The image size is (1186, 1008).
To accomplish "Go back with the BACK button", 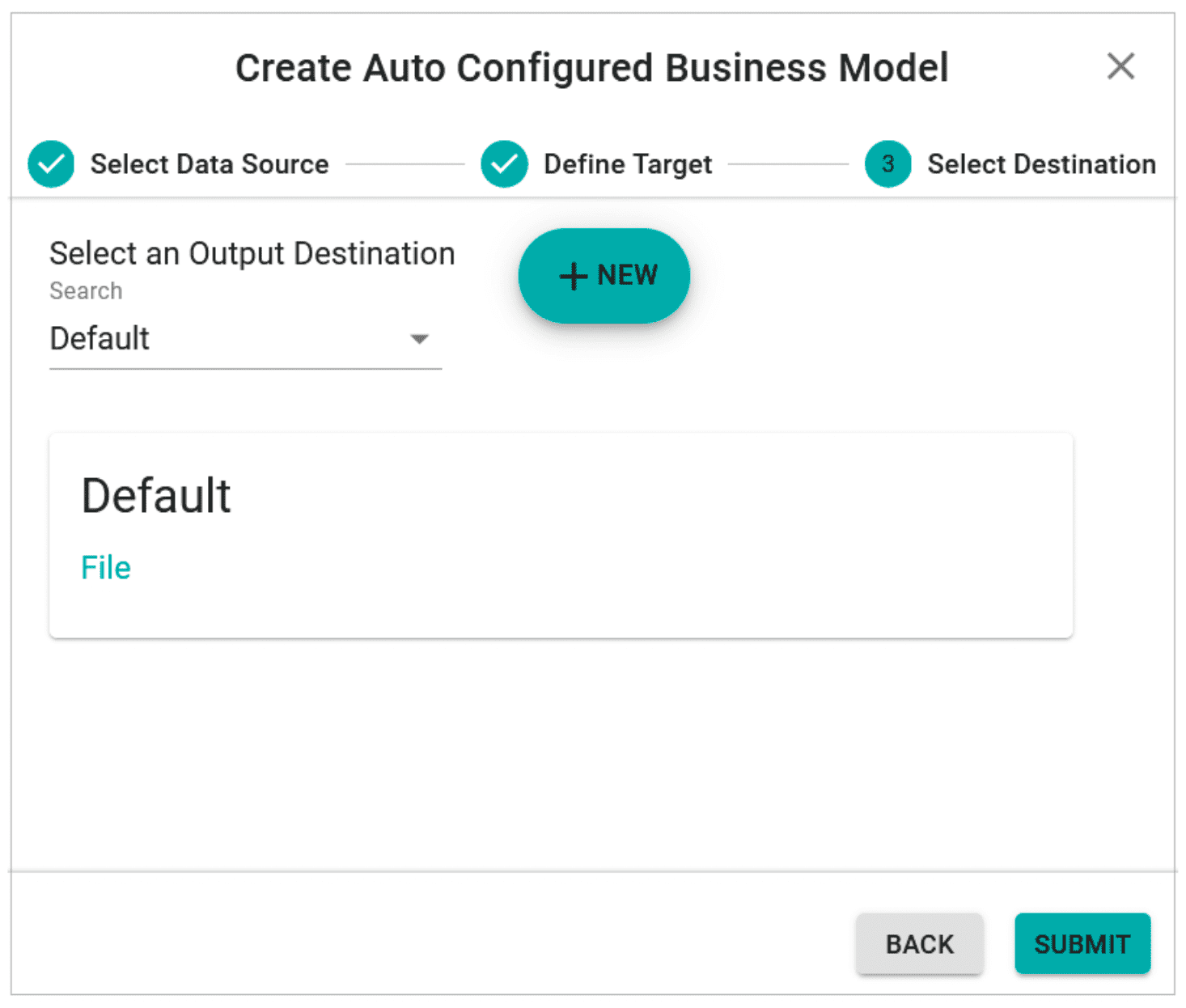I will (920, 944).
